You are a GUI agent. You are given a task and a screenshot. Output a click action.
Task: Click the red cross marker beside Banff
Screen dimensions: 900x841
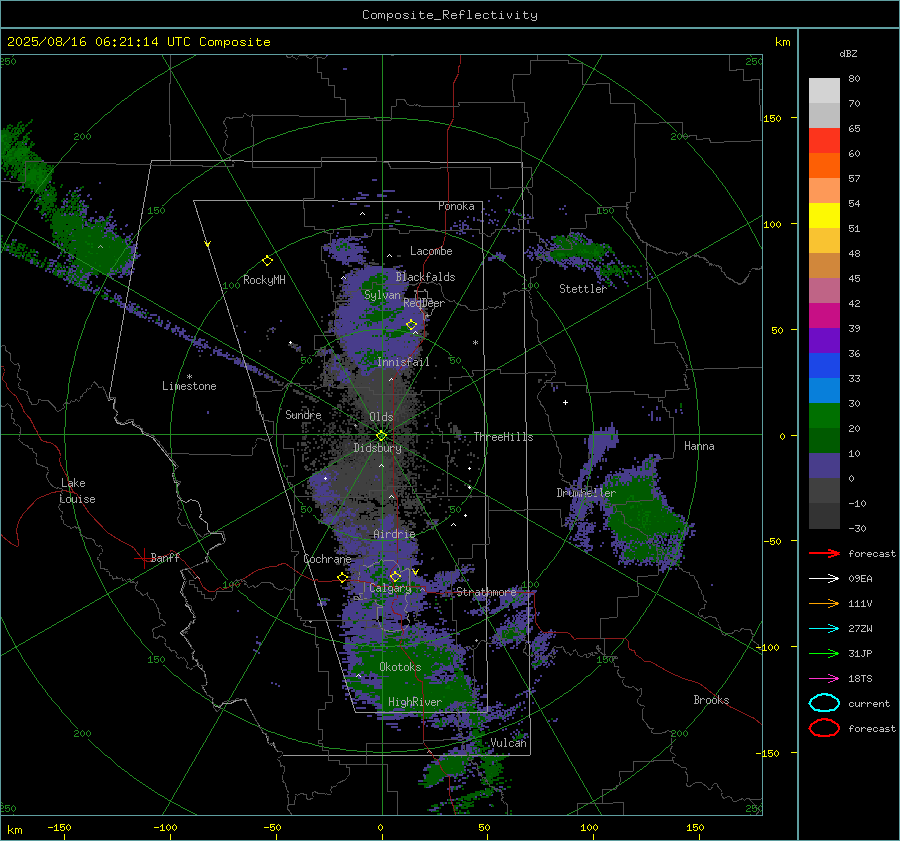click(143, 558)
